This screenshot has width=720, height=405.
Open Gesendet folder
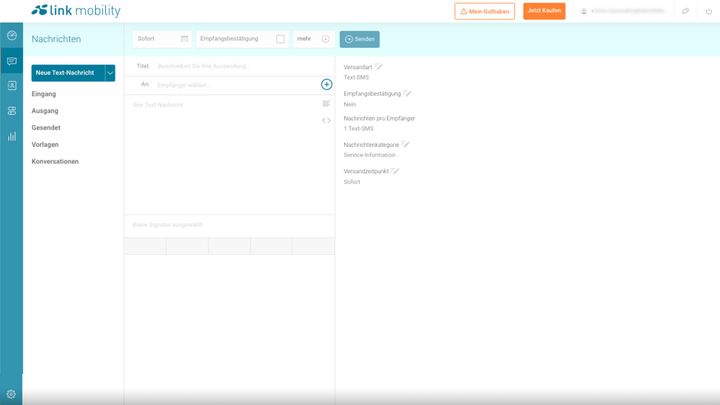(x=46, y=128)
